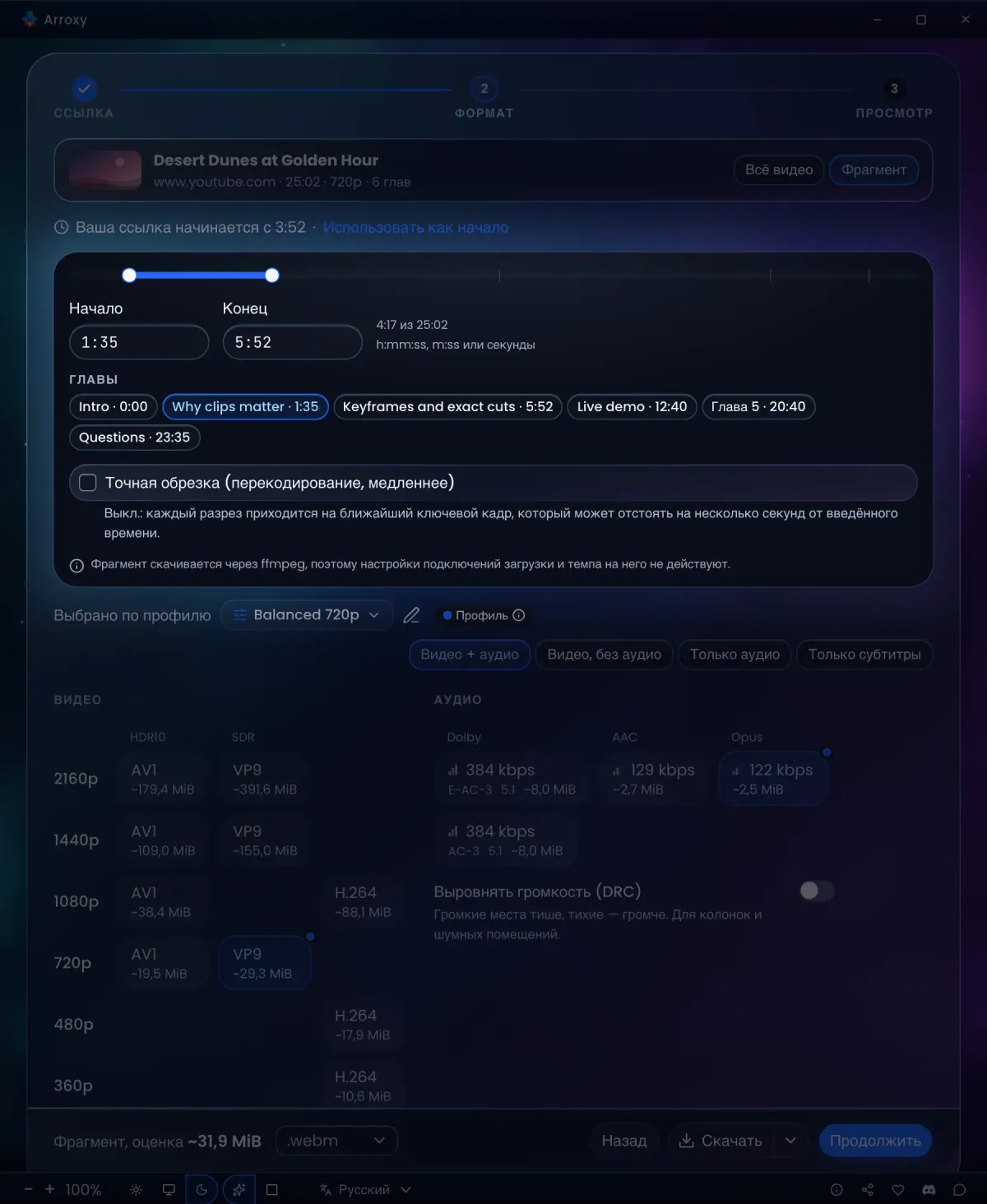Screen dimensions: 987x1204
Task: Choose the 2160p AV1 HDR10 format cell
Action: (x=163, y=778)
